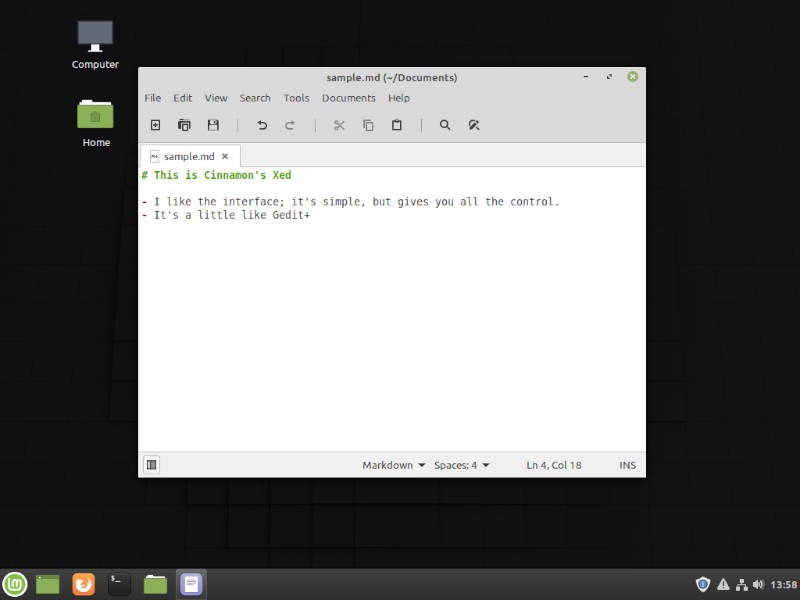Click the Cut scissors icon
Viewport: 800px width, 600px height.
click(x=339, y=125)
